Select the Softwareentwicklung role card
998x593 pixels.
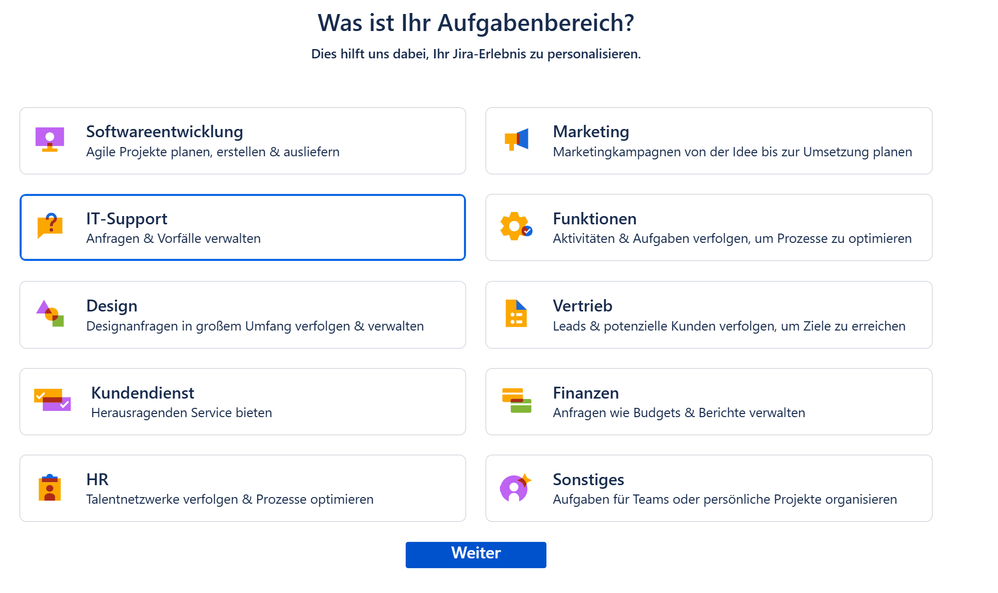tap(242, 140)
